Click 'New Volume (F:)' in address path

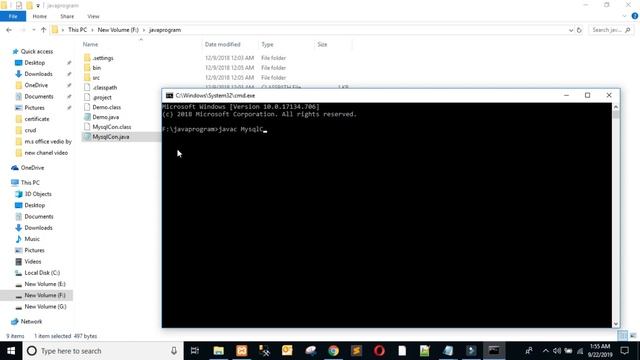pos(118,30)
